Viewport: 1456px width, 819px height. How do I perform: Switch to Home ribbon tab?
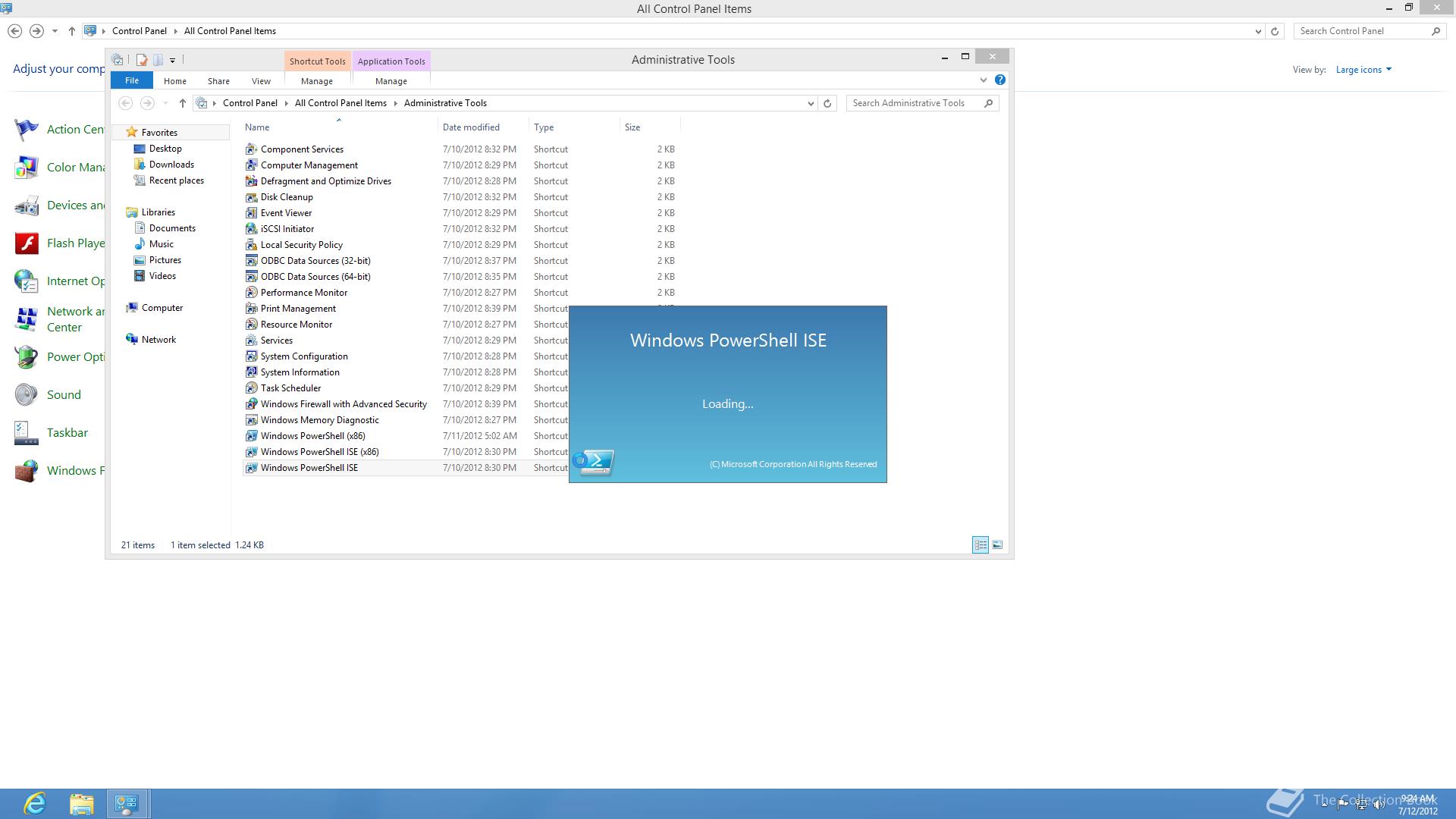(175, 81)
